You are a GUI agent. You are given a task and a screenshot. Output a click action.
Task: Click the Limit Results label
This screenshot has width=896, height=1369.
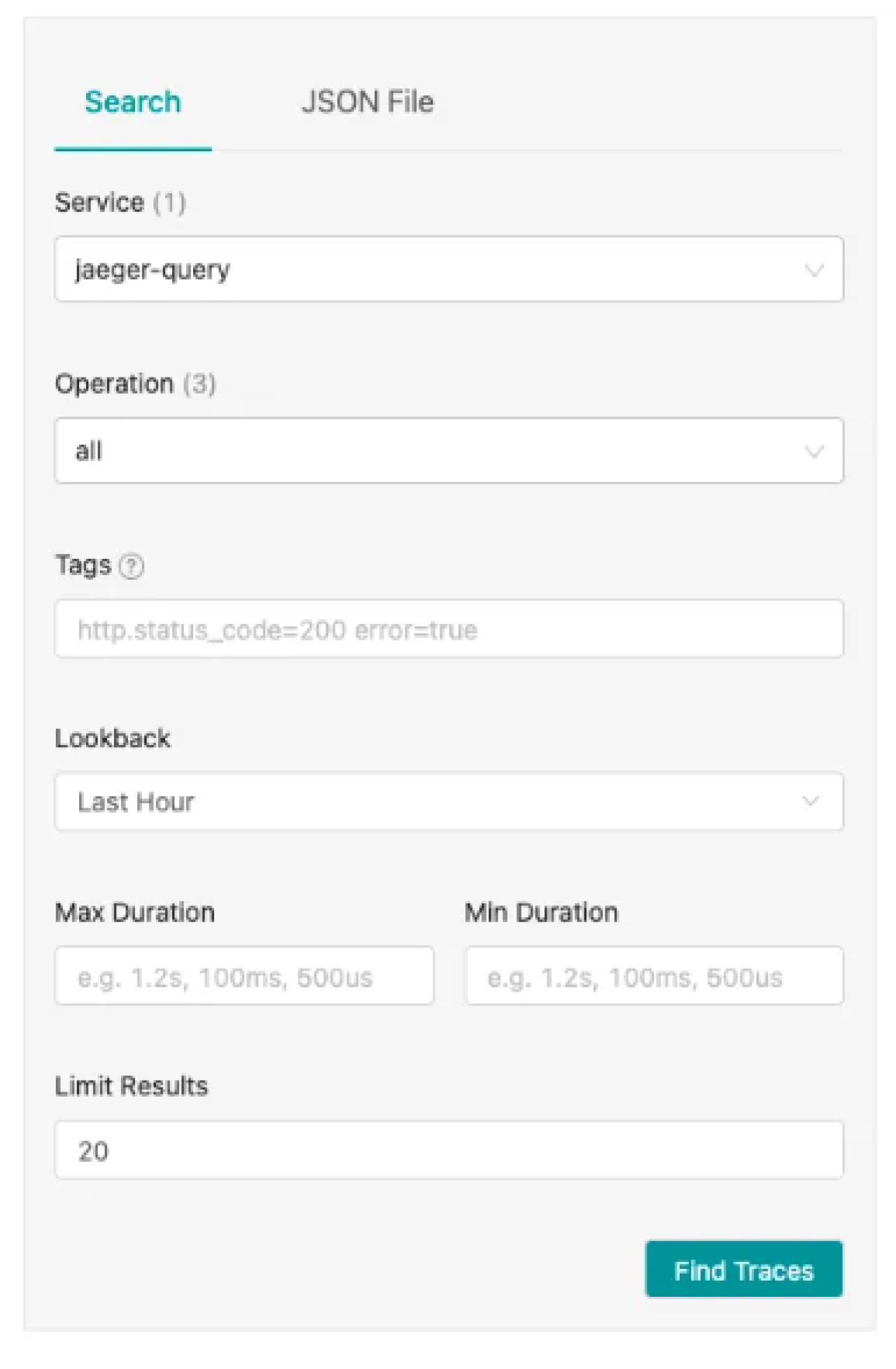click(x=131, y=1086)
